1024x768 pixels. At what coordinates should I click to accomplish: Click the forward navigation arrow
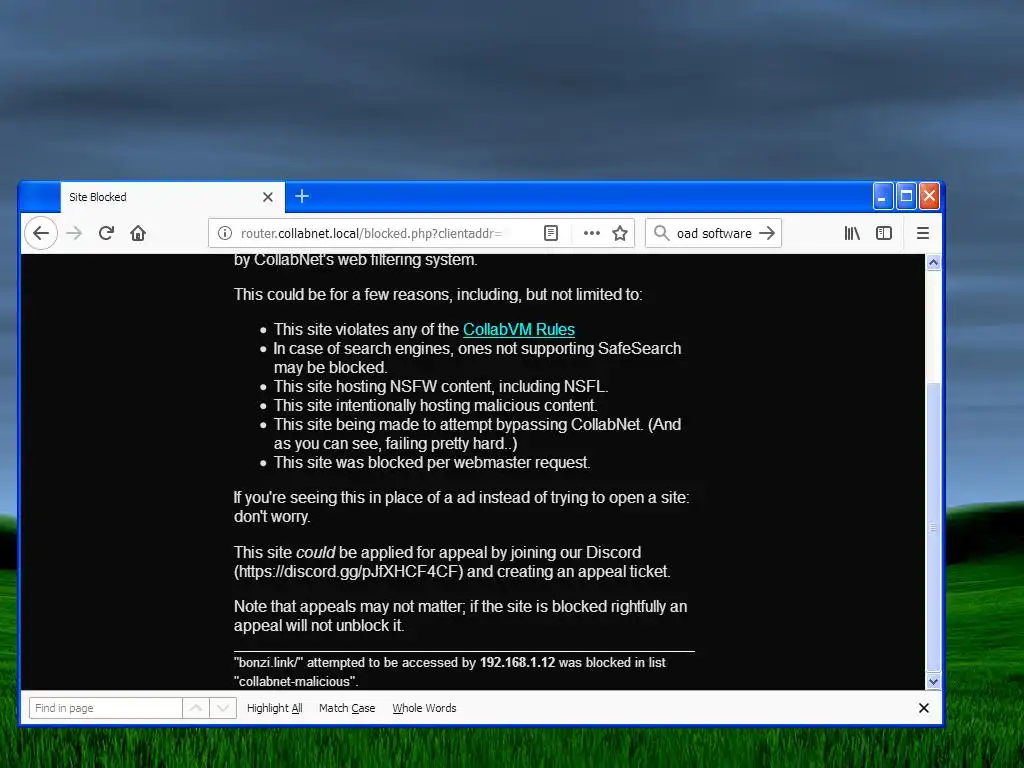coord(74,233)
